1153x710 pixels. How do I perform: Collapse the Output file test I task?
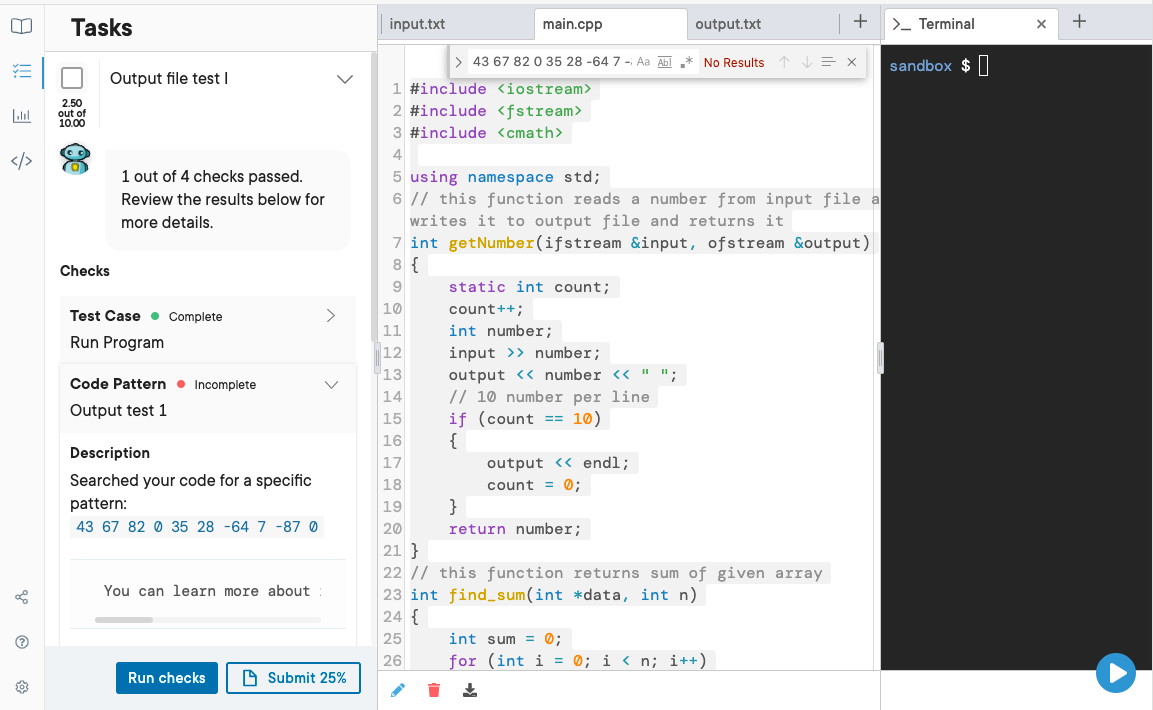click(344, 78)
